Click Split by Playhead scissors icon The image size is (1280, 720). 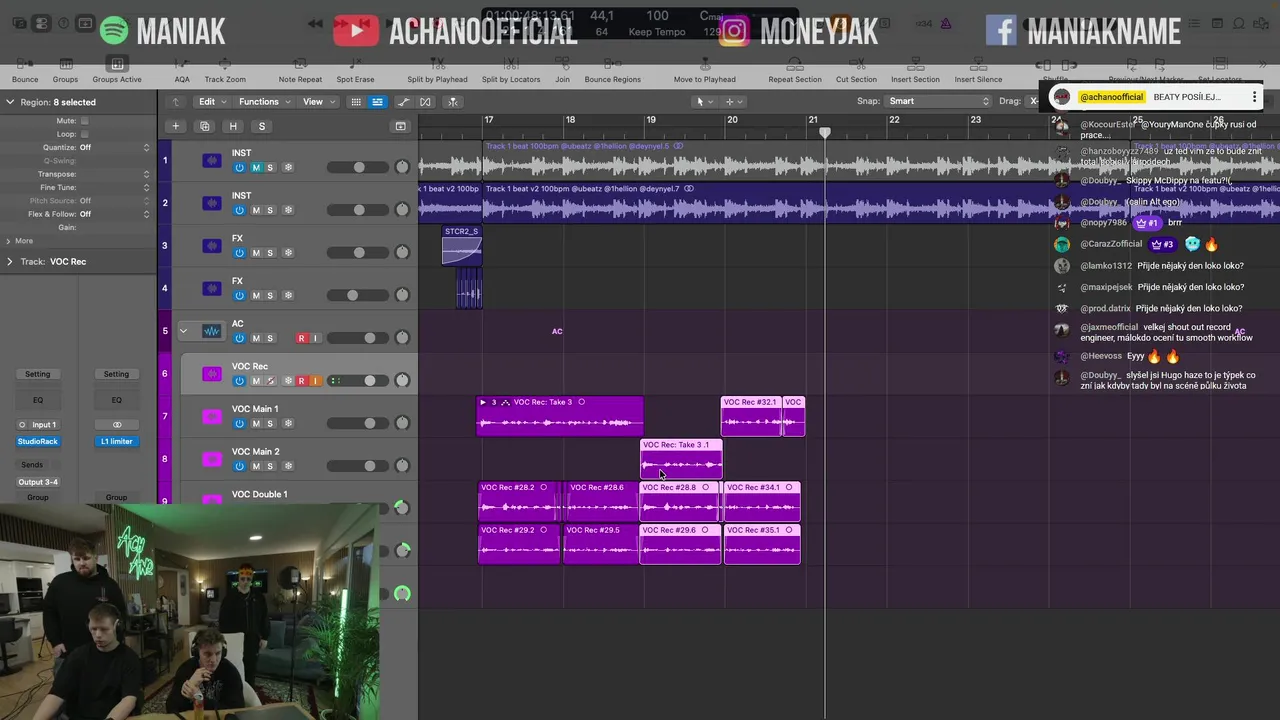437,65
